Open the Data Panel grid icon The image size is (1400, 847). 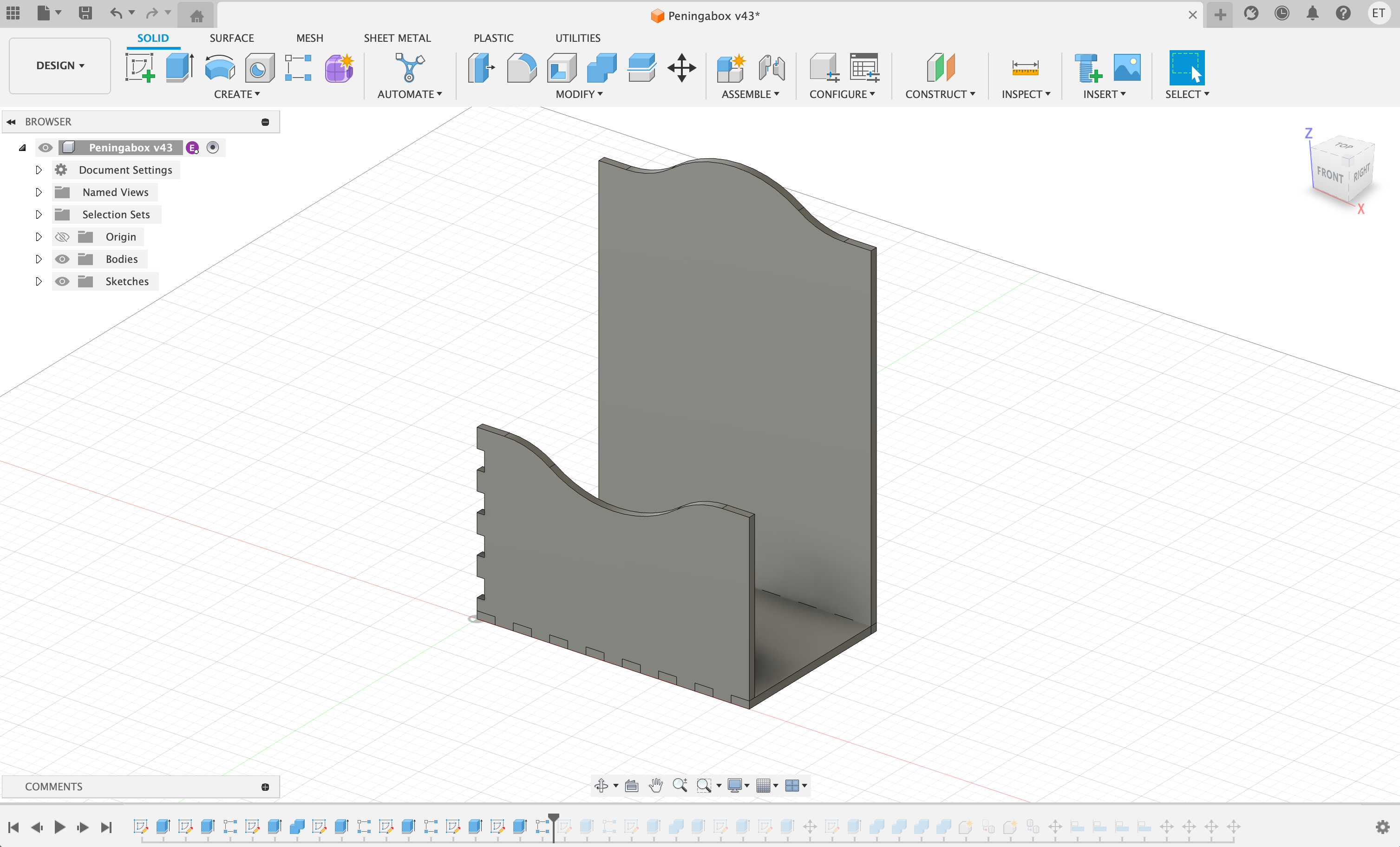pyautogui.click(x=13, y=13)
